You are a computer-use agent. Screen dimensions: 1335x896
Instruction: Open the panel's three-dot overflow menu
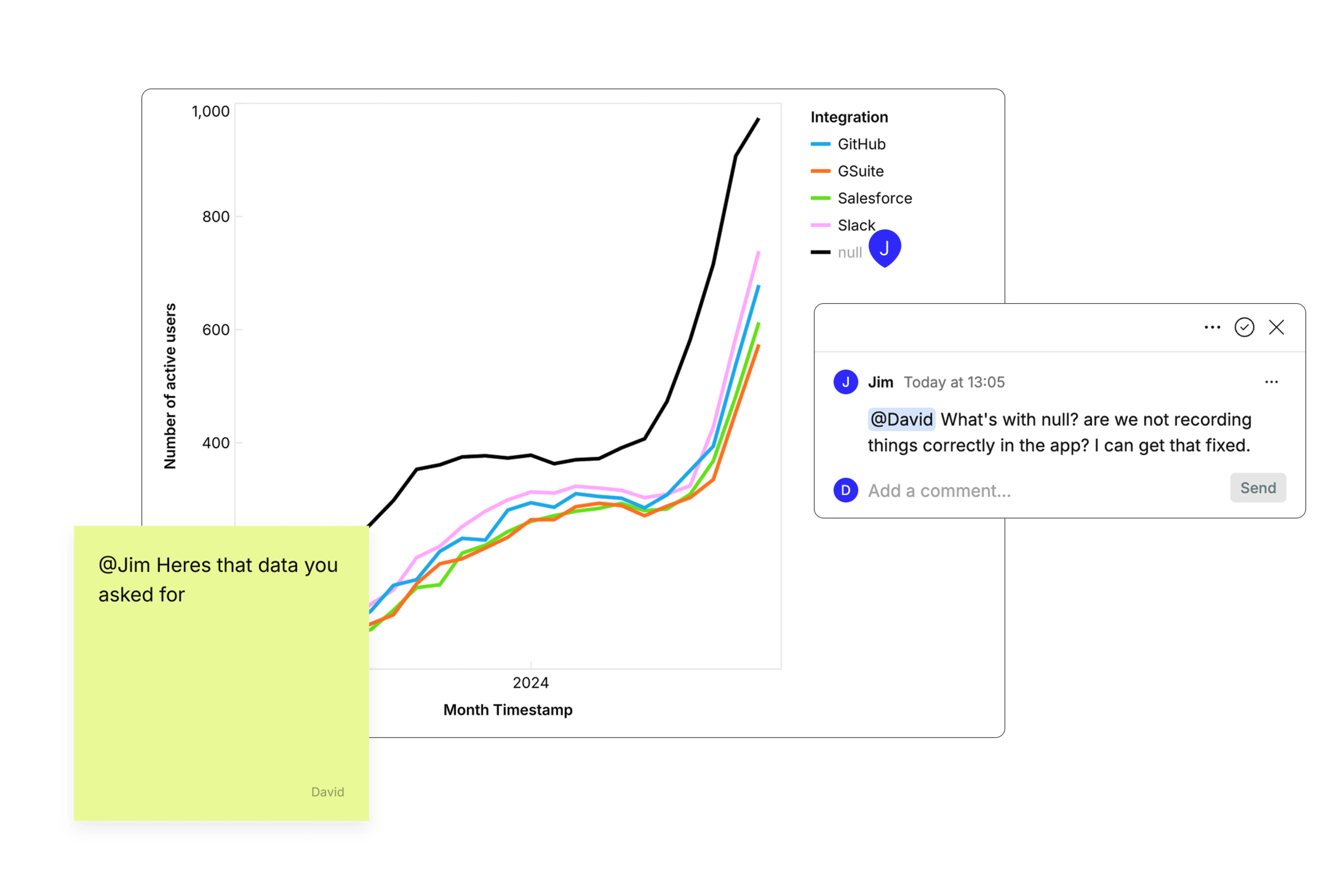point(1211,328)
